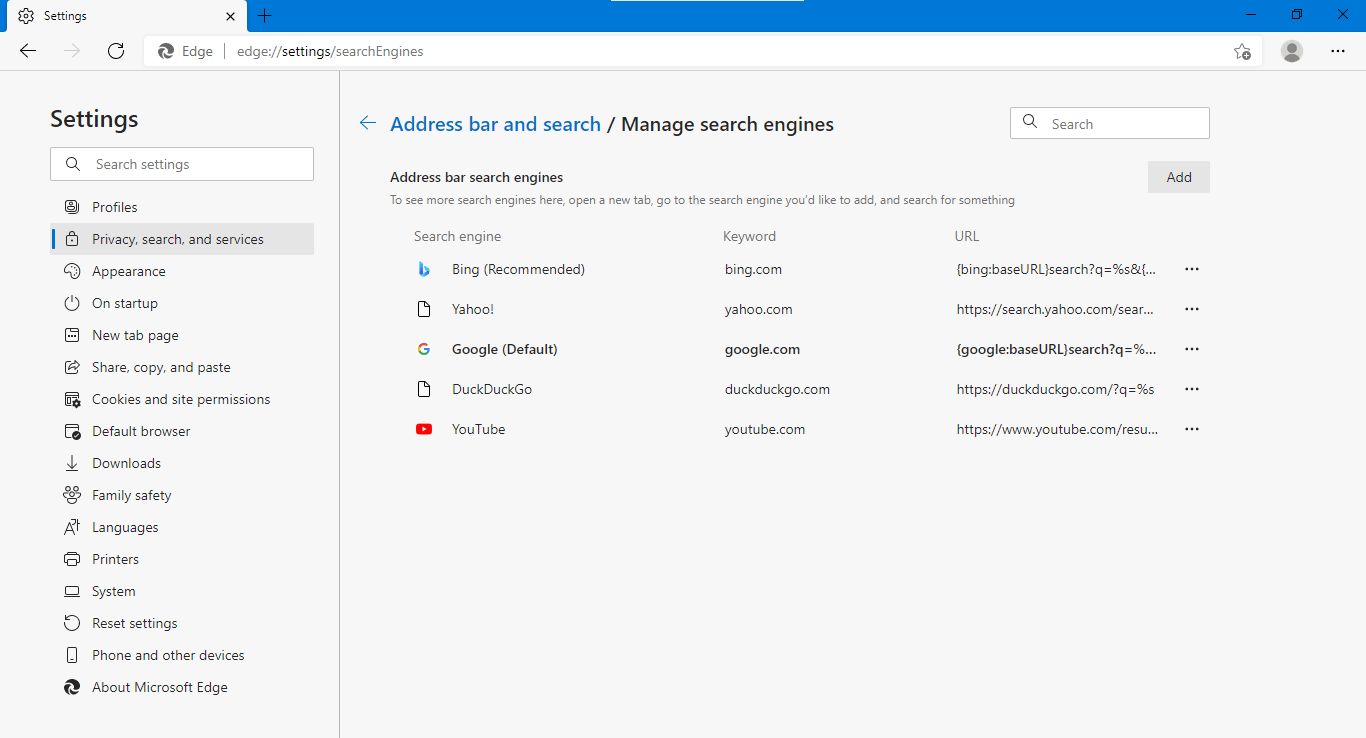Click the YouTube logo icon
Screen dimensions: 1366x738
pyautogui.click(x=424, y=429)
